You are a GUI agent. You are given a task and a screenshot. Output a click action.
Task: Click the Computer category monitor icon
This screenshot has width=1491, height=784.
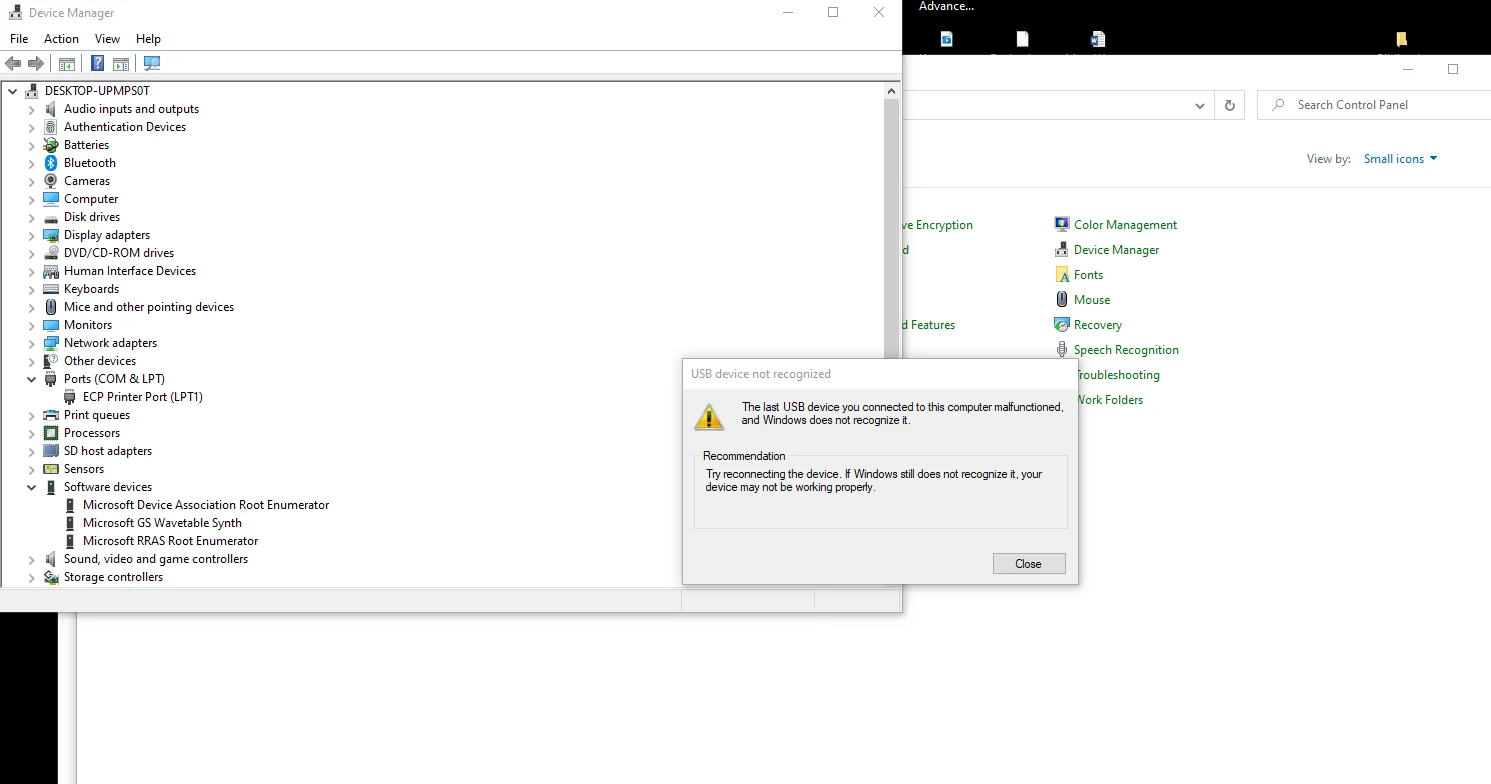point(51,199)
